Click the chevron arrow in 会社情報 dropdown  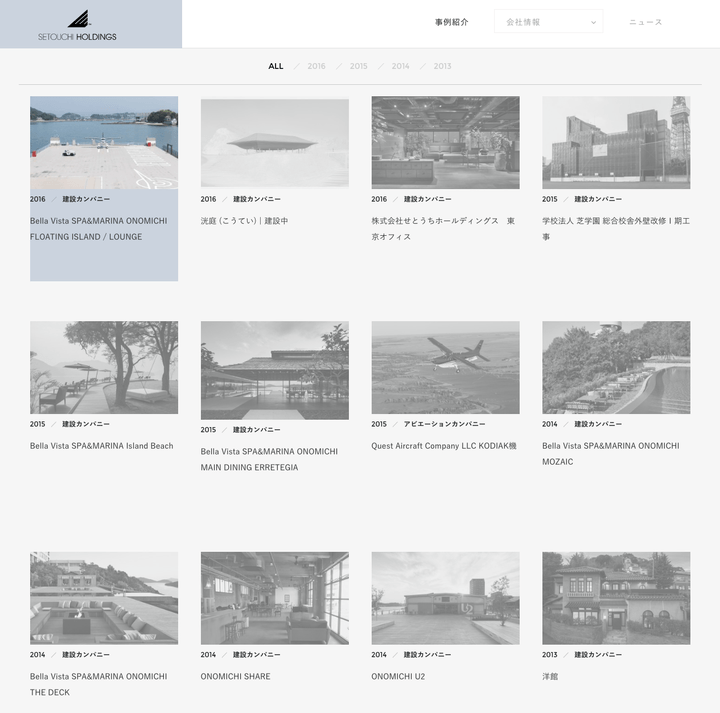[x=593, y=22]
